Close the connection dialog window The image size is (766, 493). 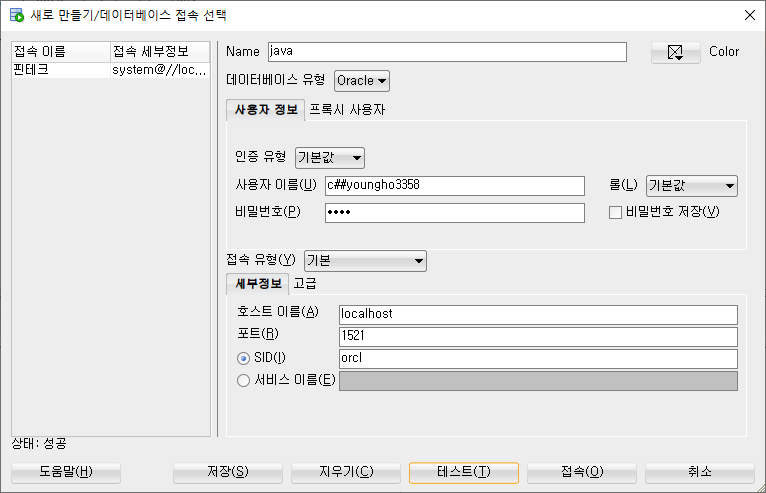coord(750,15)
